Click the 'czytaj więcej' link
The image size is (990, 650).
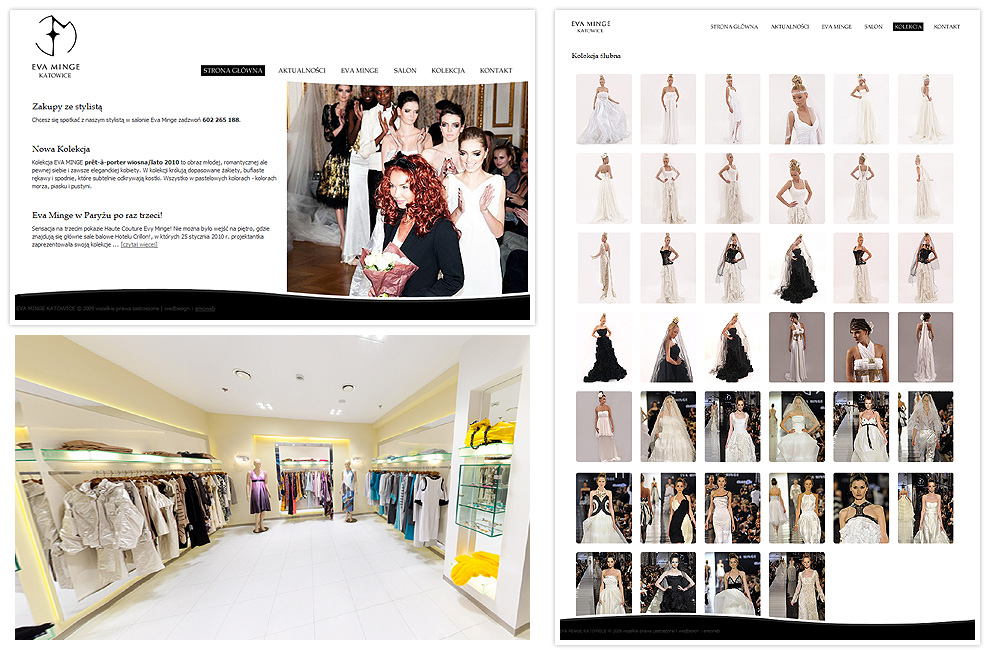pos(139,244)
